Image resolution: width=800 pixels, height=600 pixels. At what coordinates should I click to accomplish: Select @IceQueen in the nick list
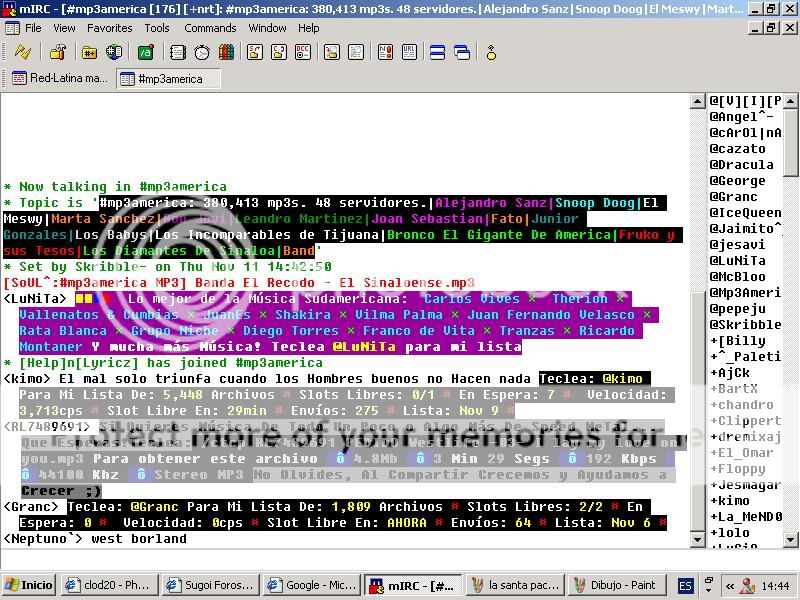click(745, 213)
